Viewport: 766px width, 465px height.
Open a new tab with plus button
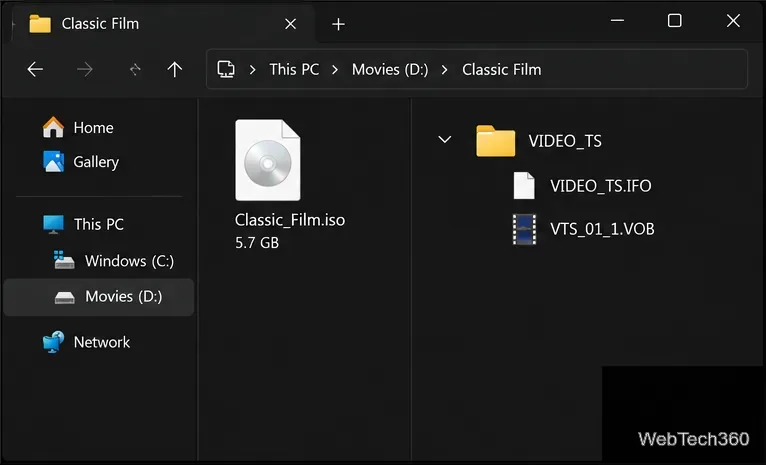[338, 24]
